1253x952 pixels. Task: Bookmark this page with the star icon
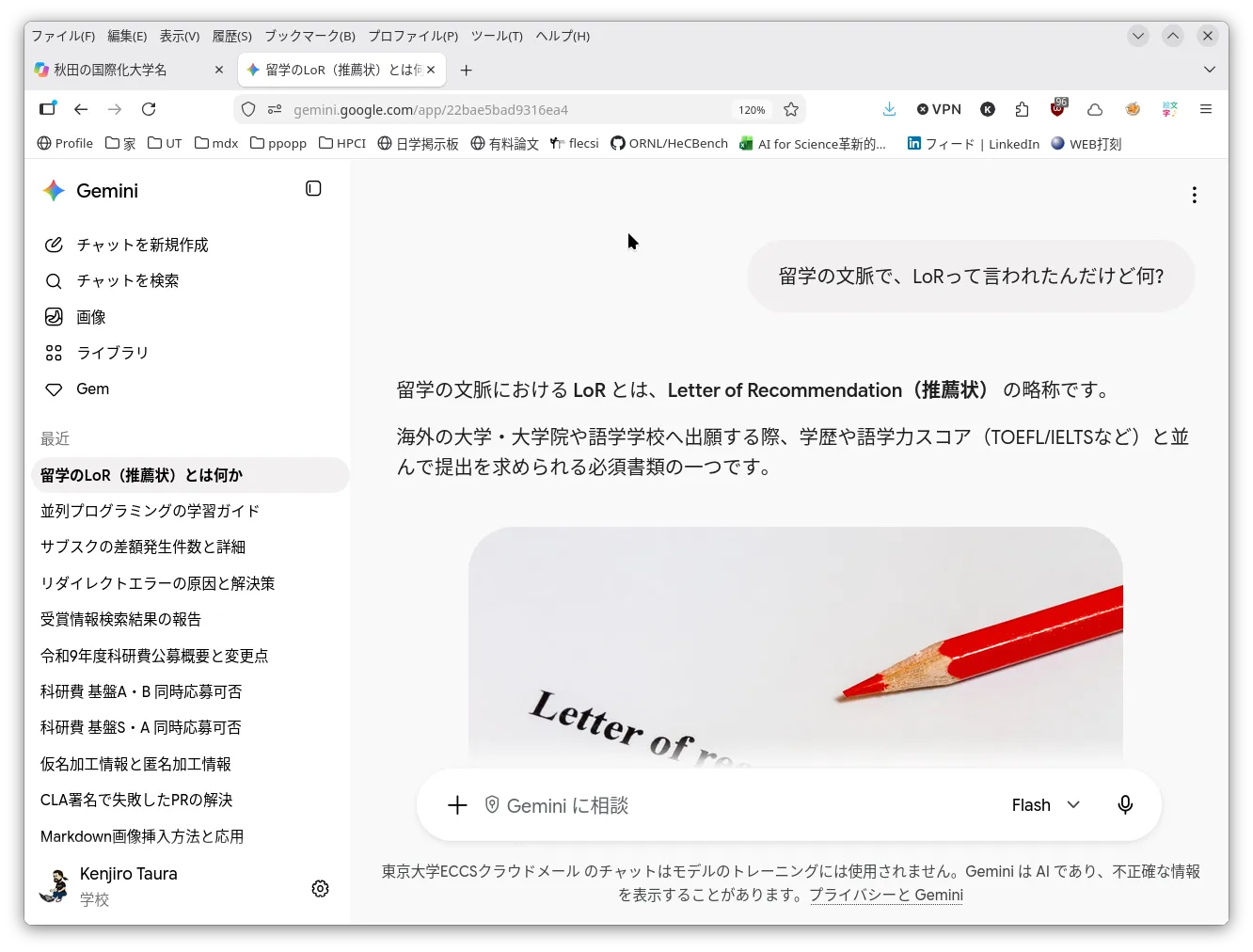[791, 109]
